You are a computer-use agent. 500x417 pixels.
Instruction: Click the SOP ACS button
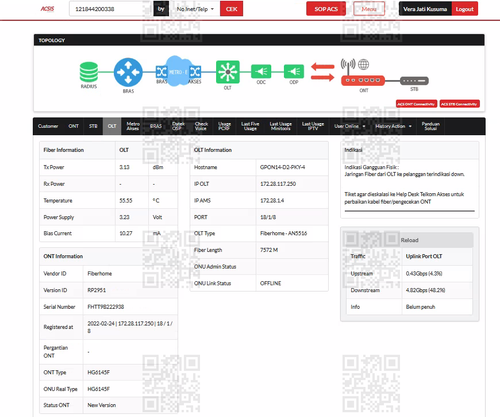click(x=326, y=9)
